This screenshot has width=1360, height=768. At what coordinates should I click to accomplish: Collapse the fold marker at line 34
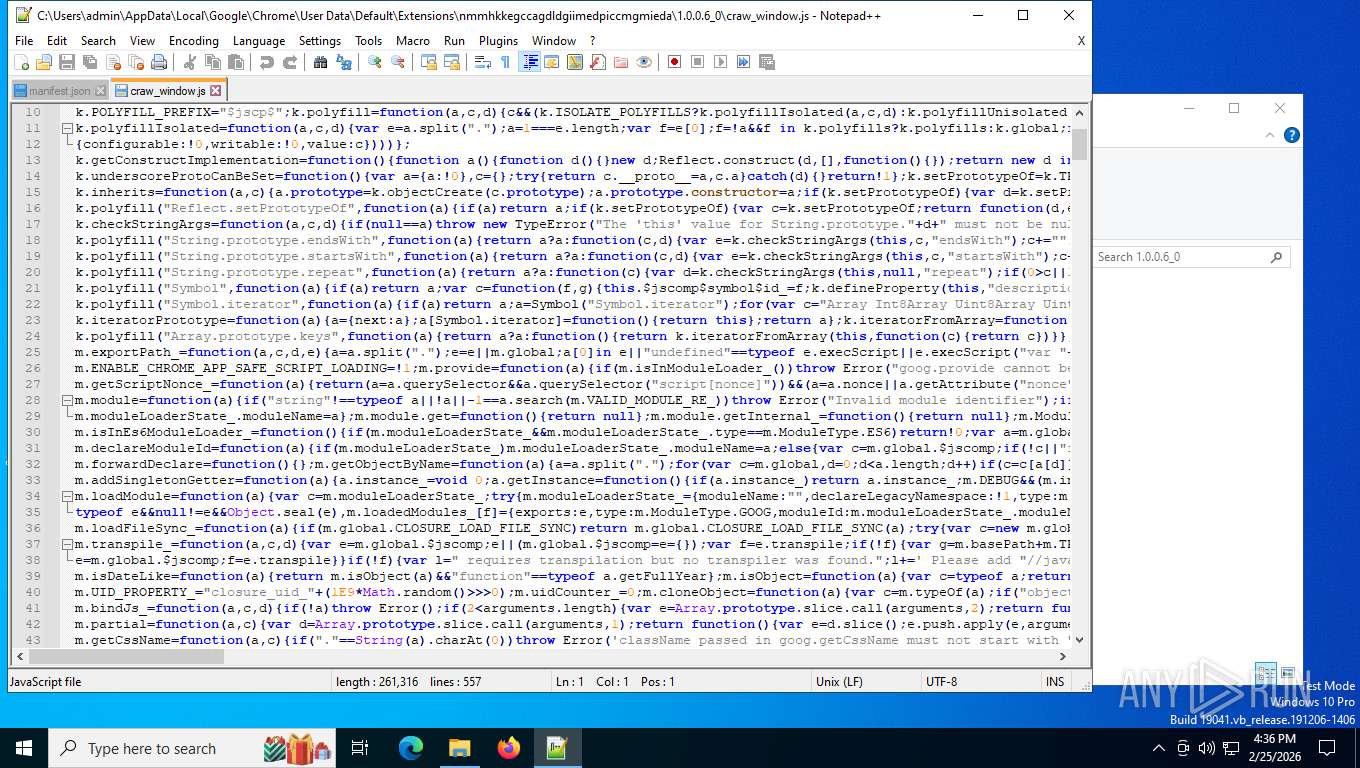point(67,496)
